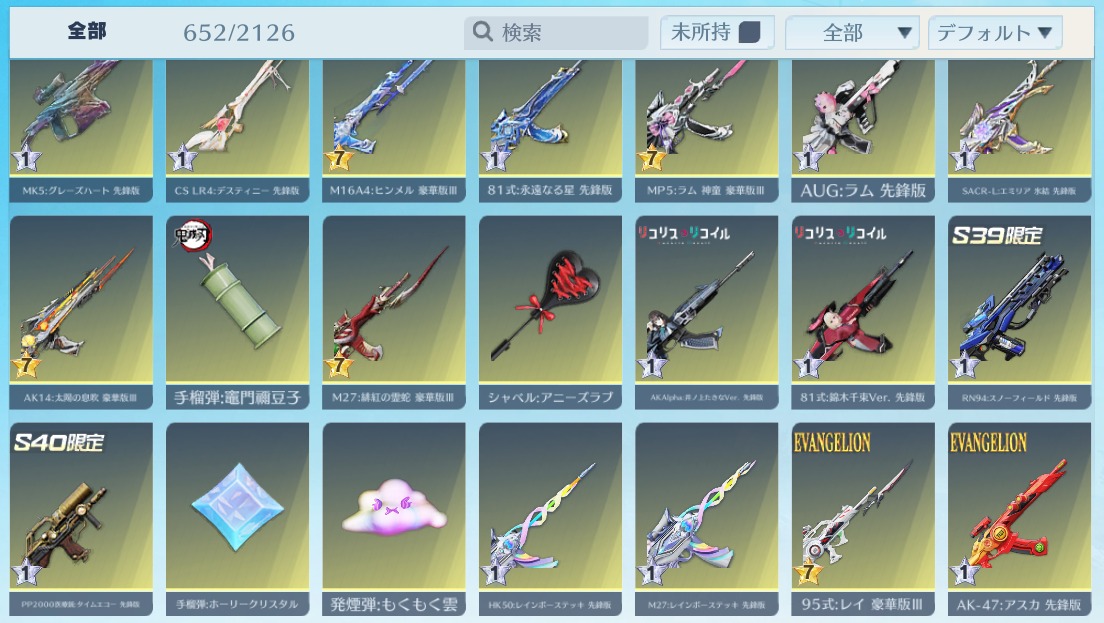Select the AK14:太陽の息吹 flame rifle card
This screenshot has width=1104, height=623.
pyautogui.click(x=81, y=312)
